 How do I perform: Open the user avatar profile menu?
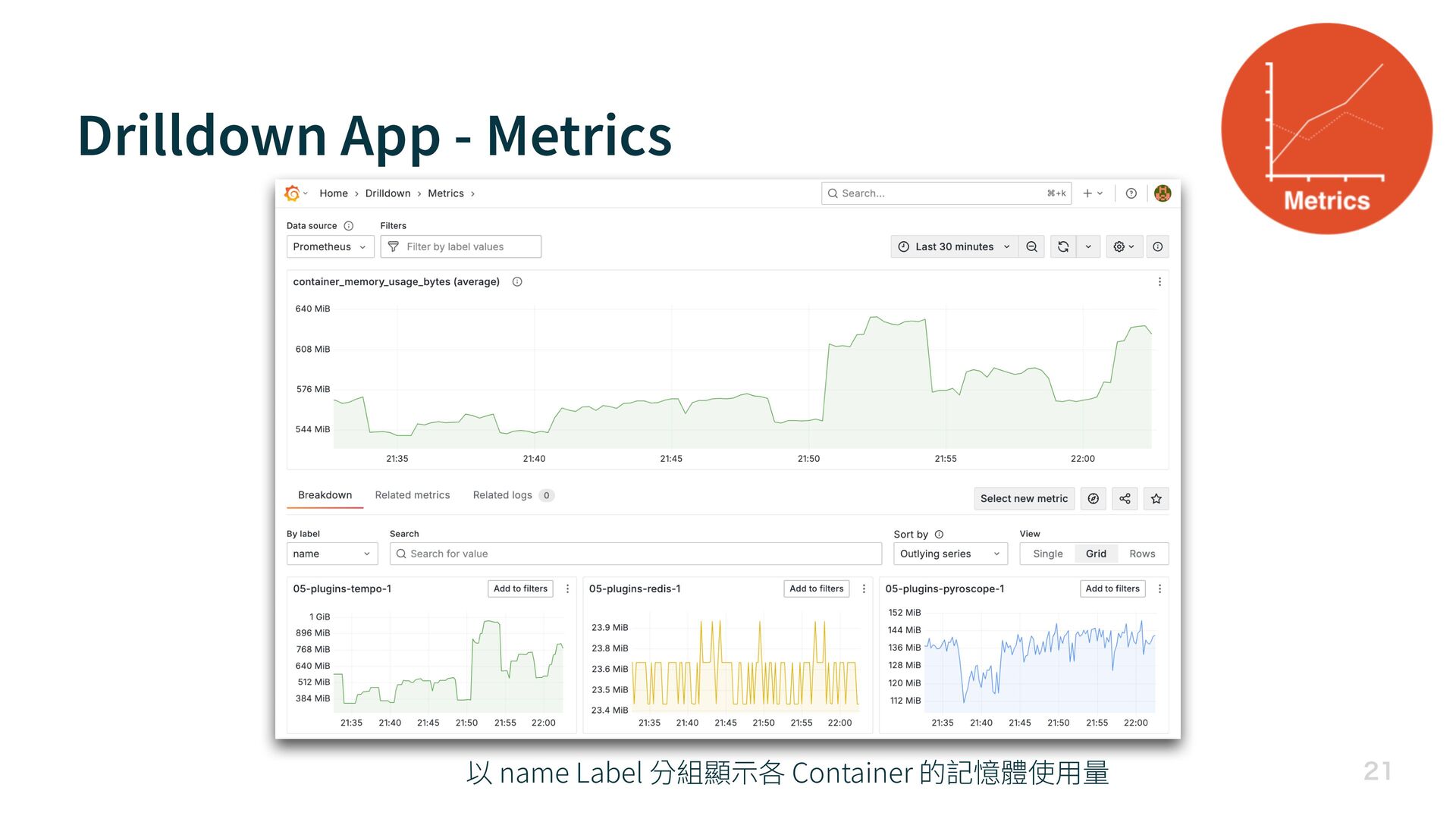(1163, 193)
